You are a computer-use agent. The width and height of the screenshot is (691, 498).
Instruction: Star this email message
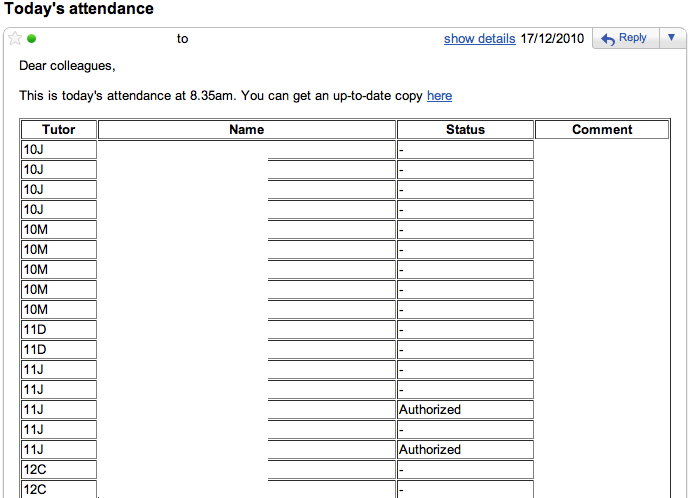click(x=15, y=39)
